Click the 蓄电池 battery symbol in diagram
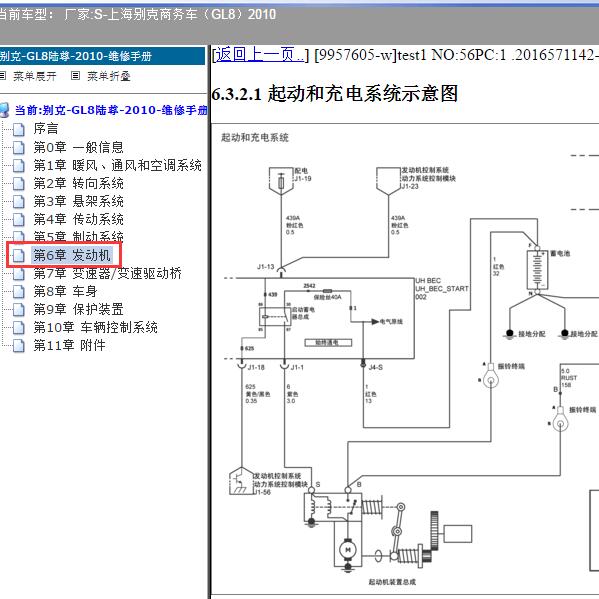The height and width of the screenshot is (599, 599). tap(537, 270)
